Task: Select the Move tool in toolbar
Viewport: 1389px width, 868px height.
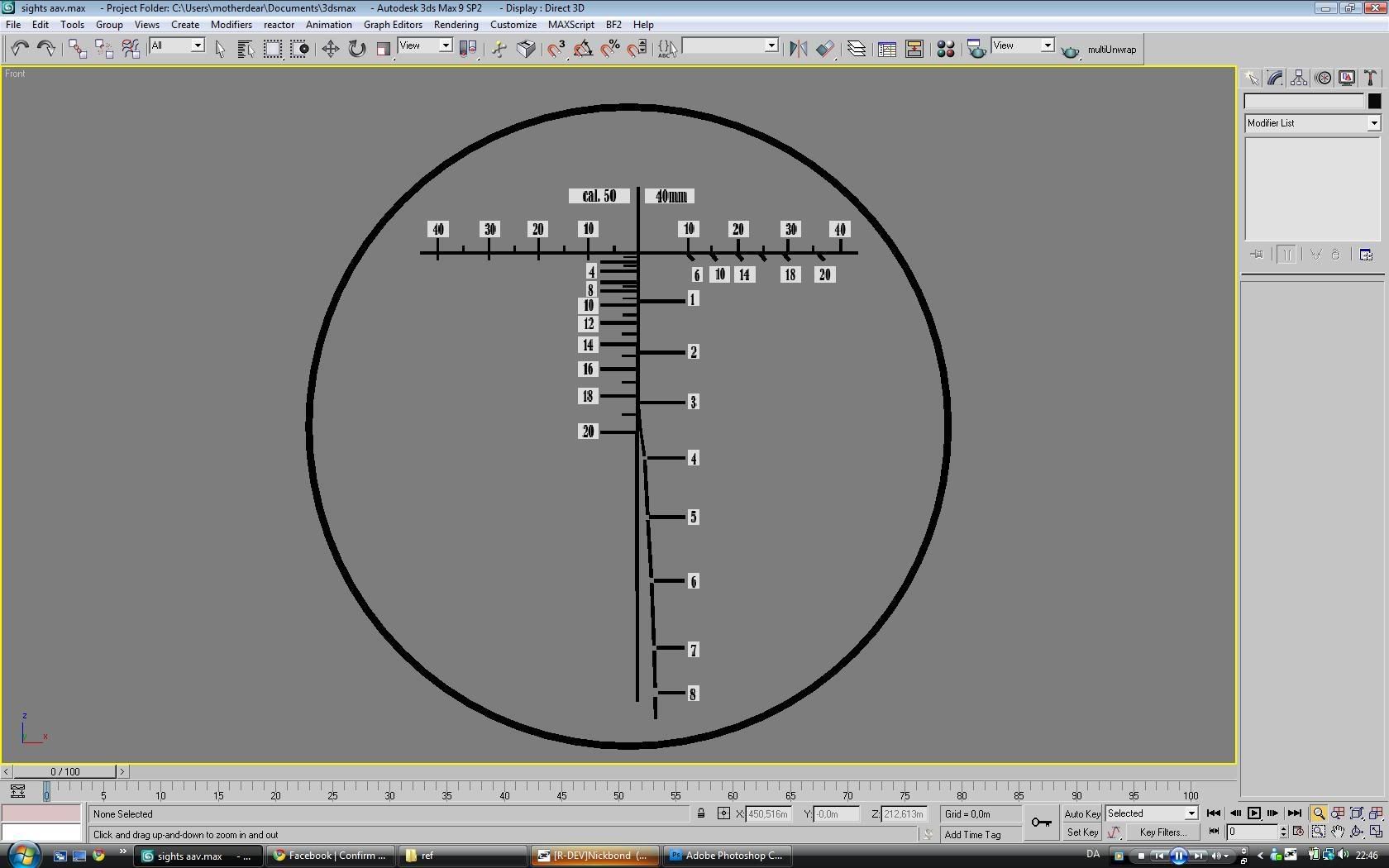Action: [330, 49]
